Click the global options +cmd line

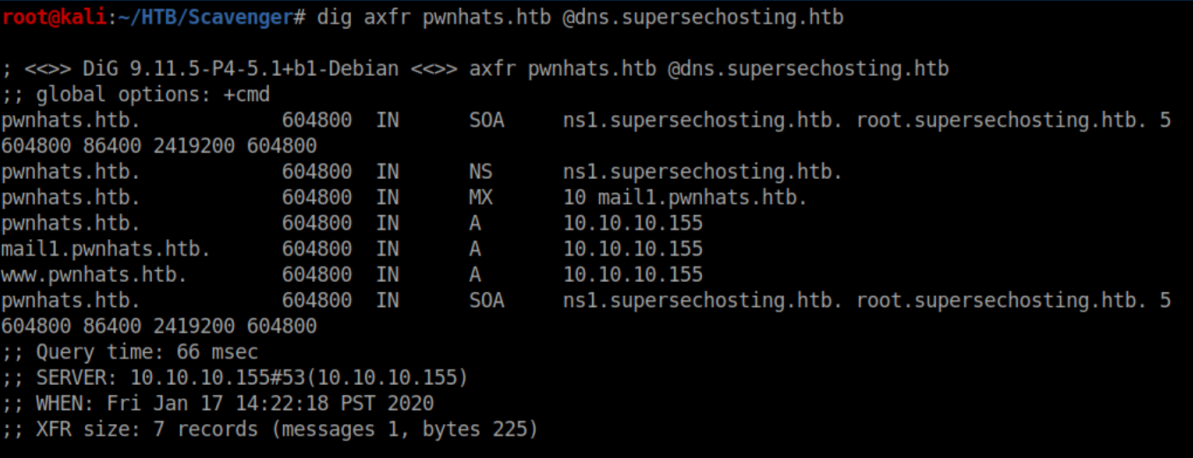pyautogui.click(x=135, y=95)
